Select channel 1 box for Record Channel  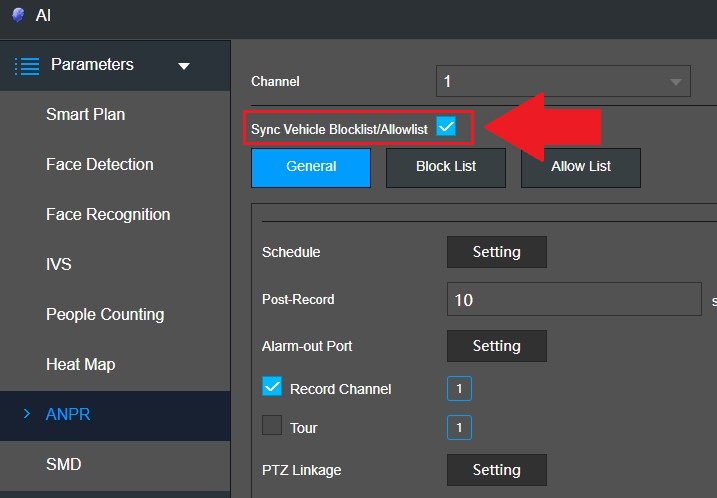tap(459, 389)
